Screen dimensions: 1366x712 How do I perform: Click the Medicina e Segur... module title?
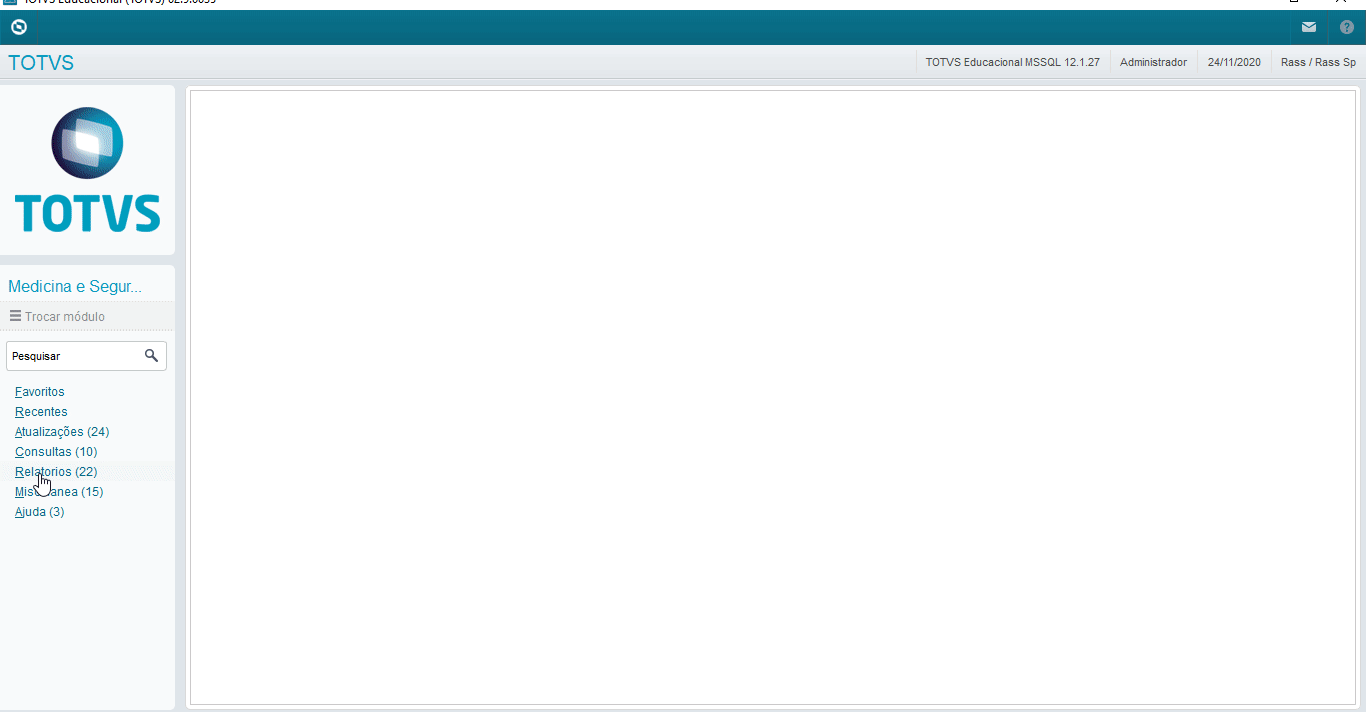pos(75,287)
